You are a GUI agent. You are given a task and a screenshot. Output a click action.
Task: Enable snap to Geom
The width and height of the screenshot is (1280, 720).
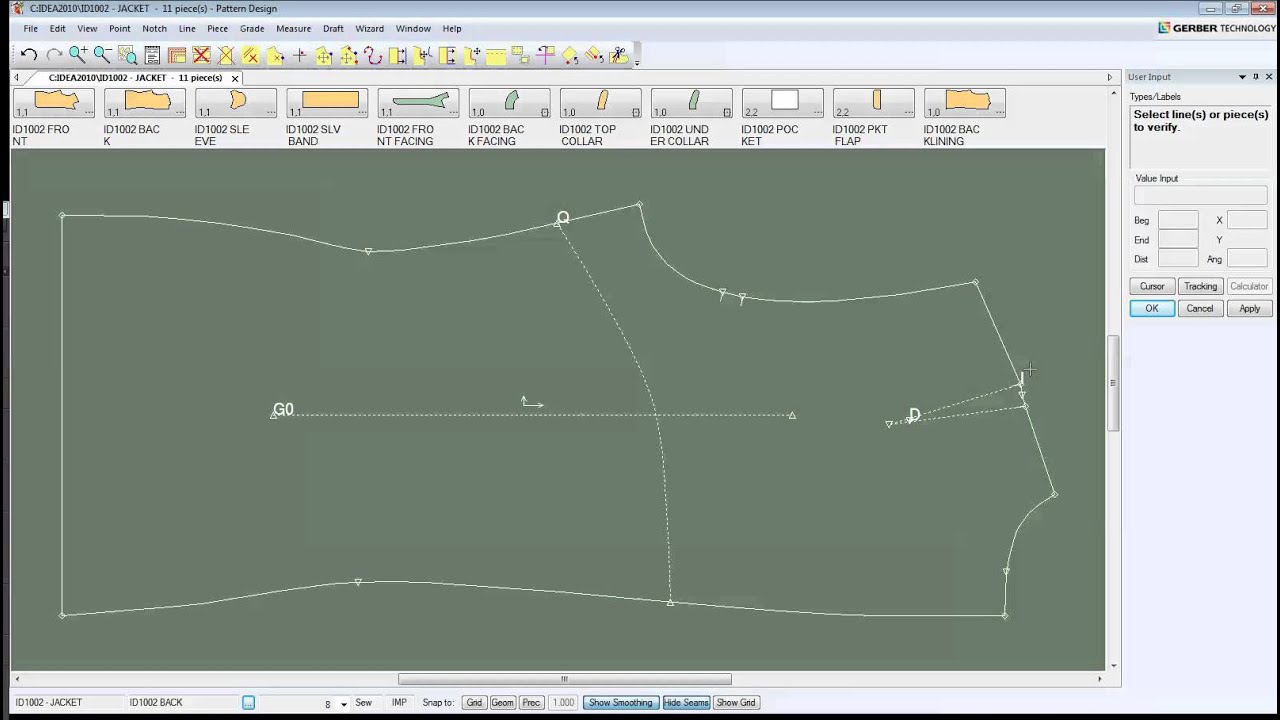tap(502, 703)
